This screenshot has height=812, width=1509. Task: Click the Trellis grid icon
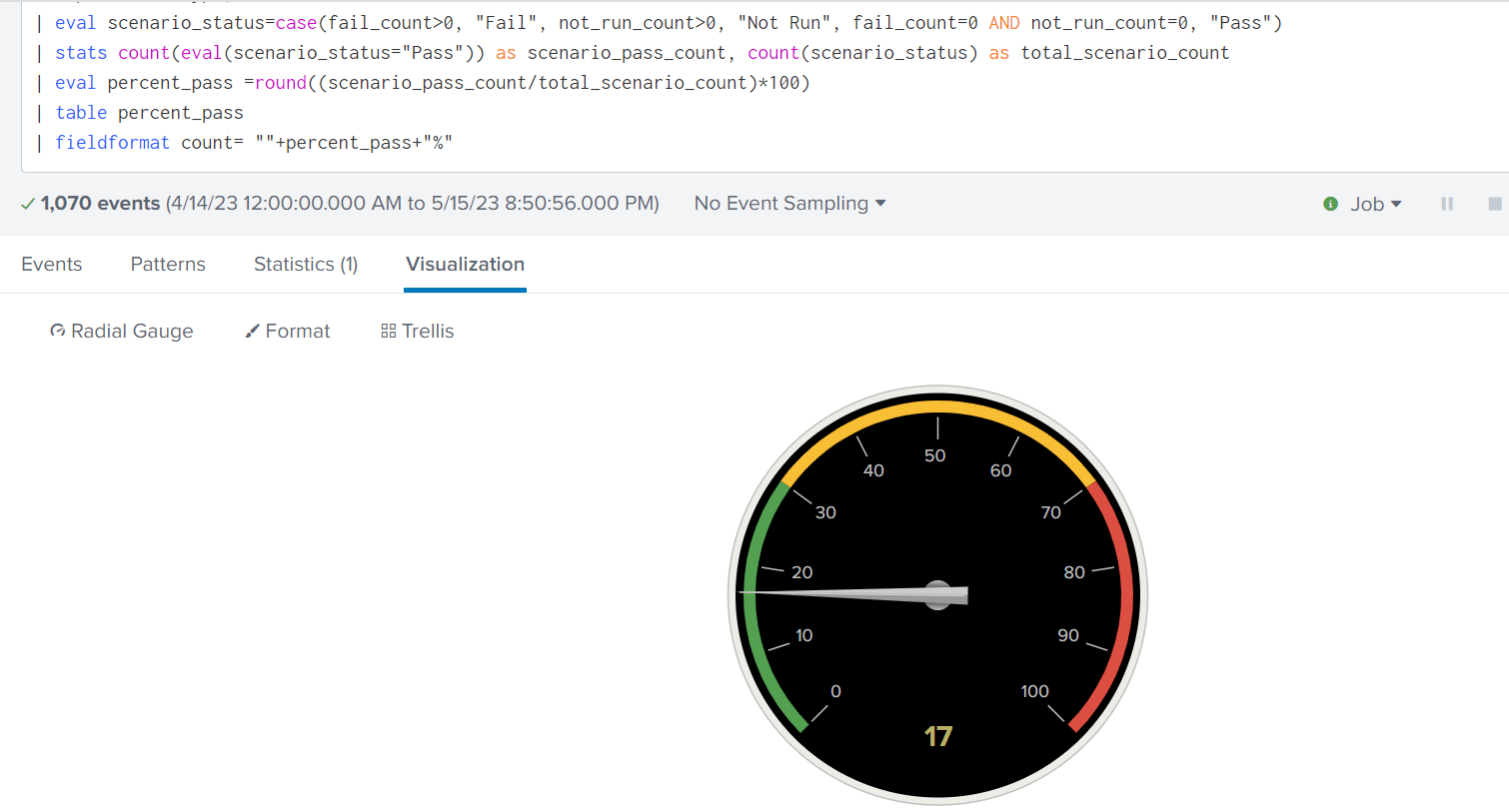tap(389, 330)
